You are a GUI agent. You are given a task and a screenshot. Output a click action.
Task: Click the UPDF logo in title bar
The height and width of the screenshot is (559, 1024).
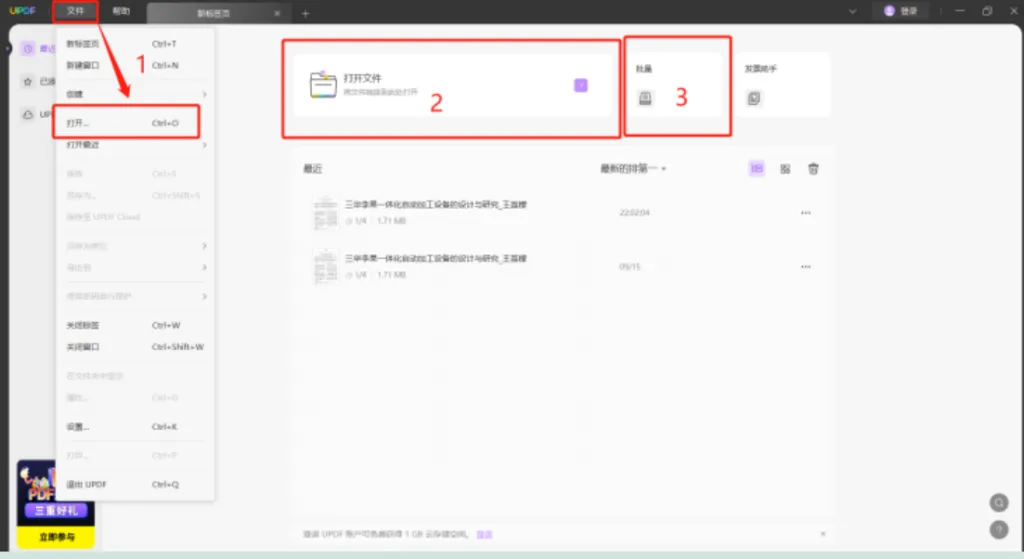pyautogui.click(x=22, y=11)
